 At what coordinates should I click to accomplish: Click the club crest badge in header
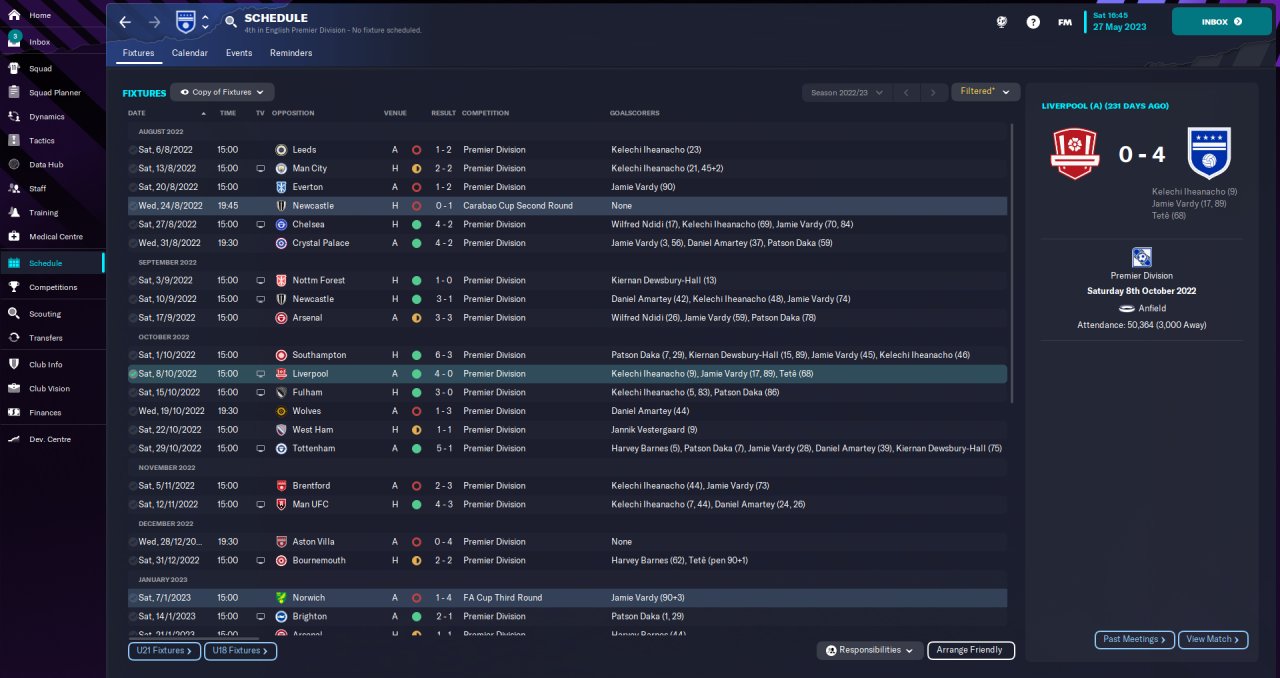click(x=185, y=21)
